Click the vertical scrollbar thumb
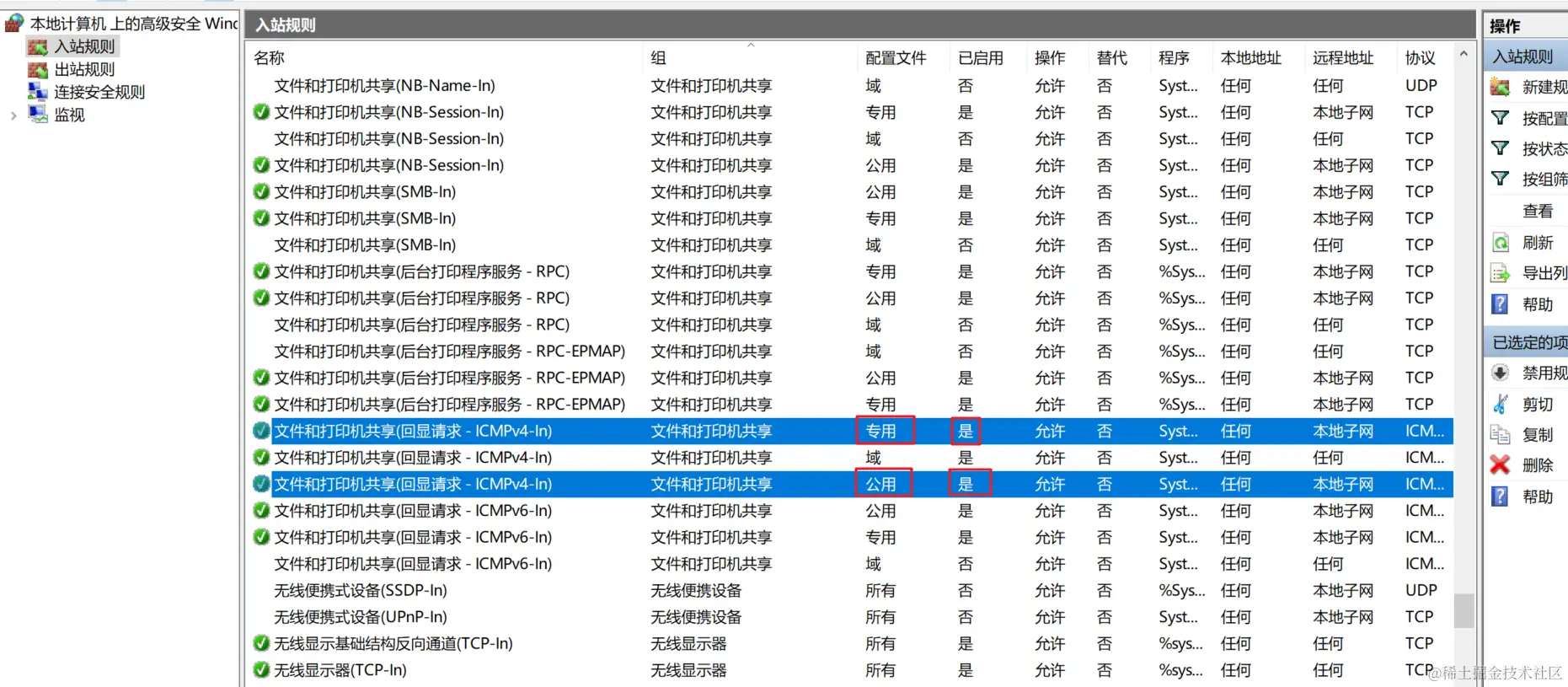 (x=1464, y=610)
